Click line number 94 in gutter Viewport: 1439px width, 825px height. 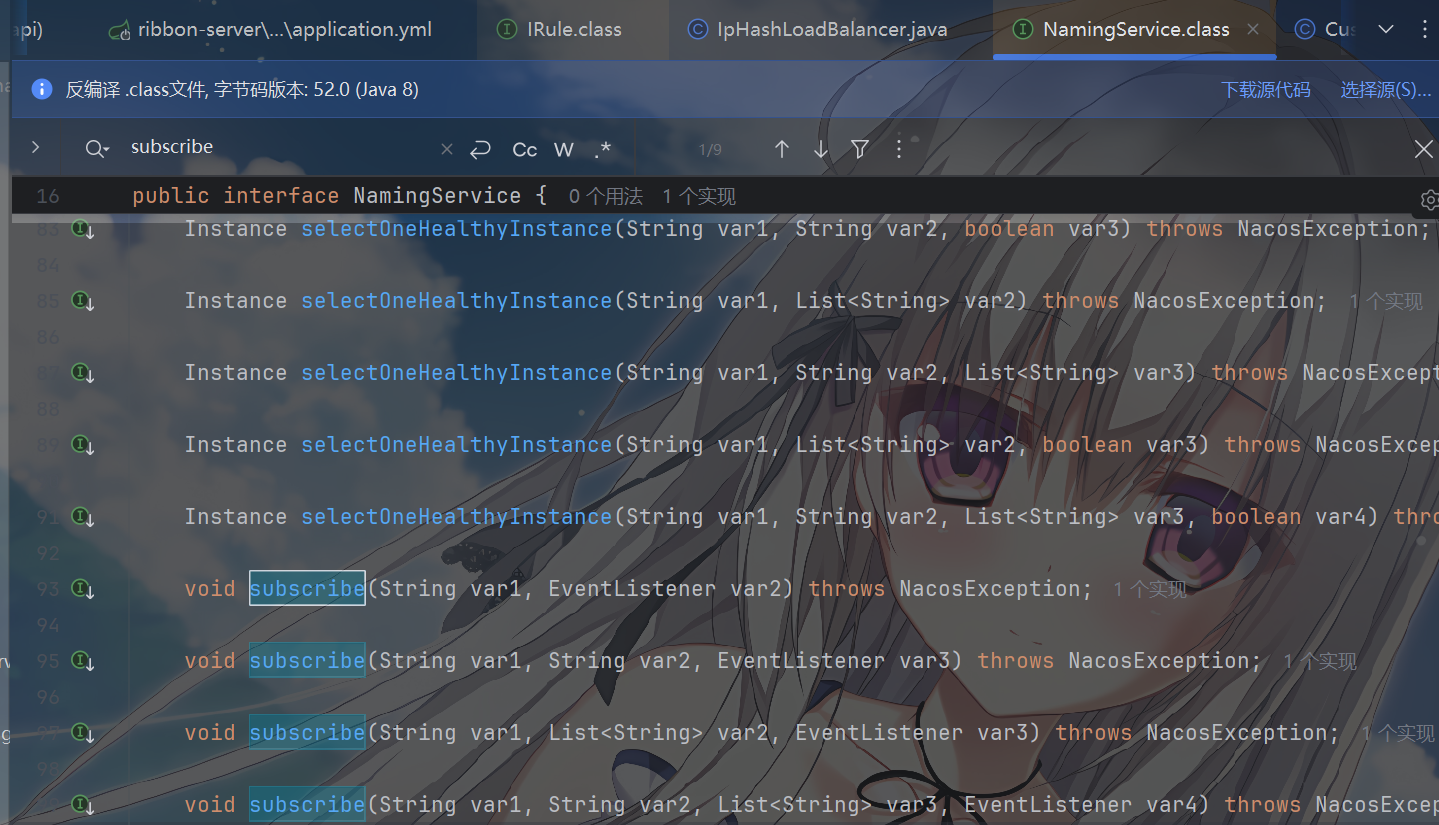click(48, 625)
